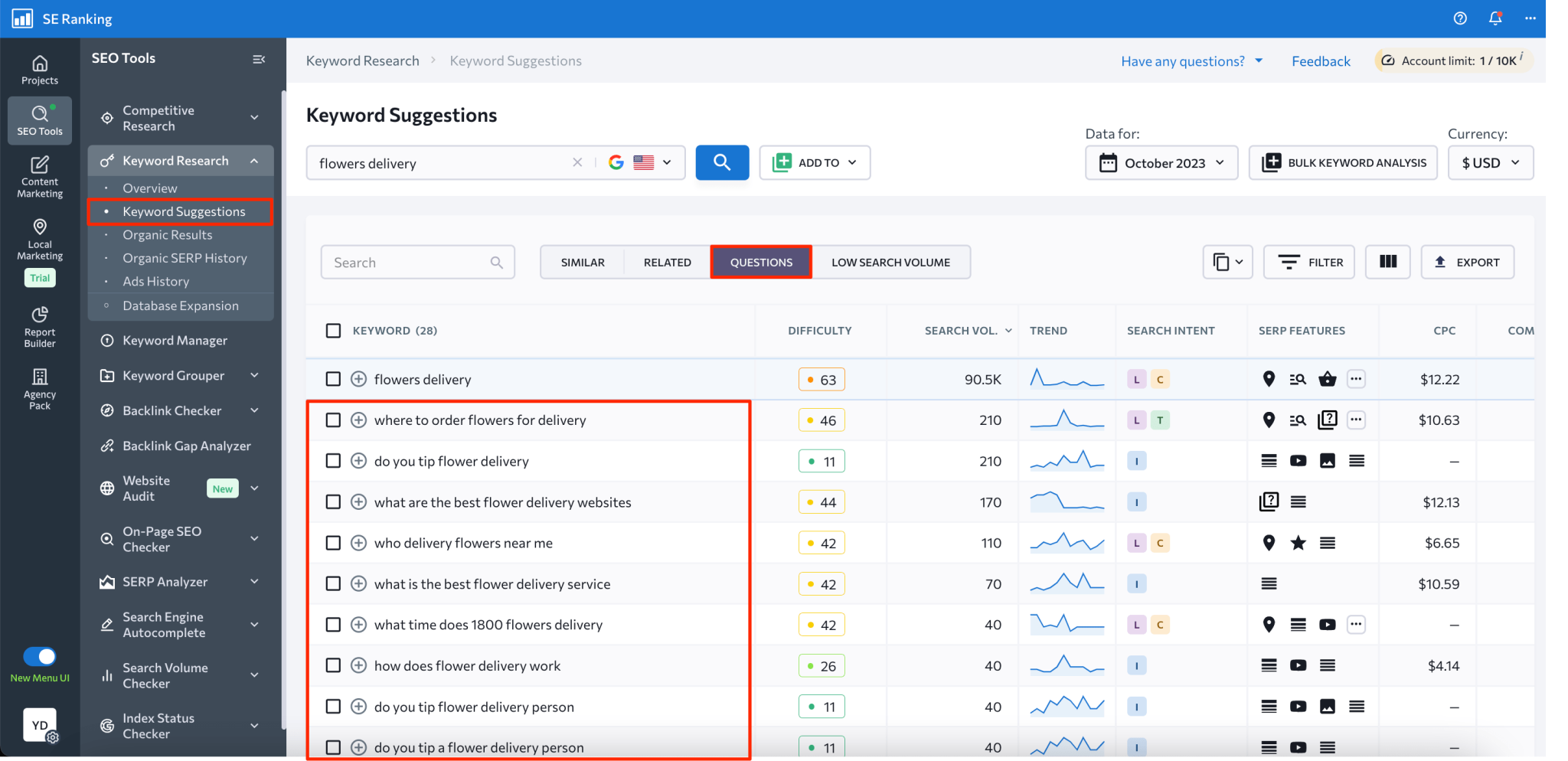The image size is (1568, 761).
Task: Enable the New Menu UI toggle
Action: [41, 656]
